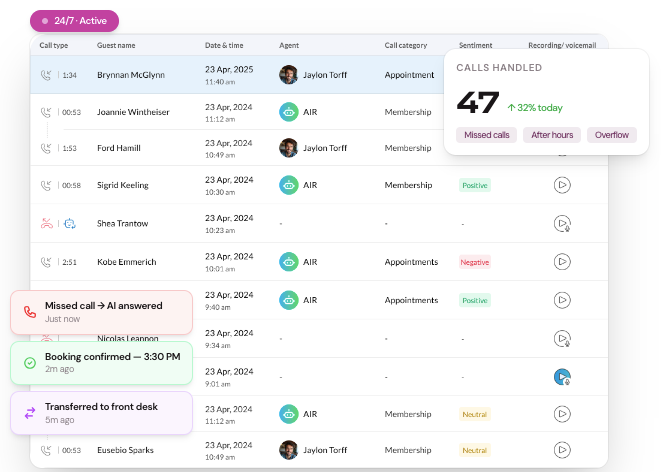Play recording for Eusebio Sparks call

[562, 450]
